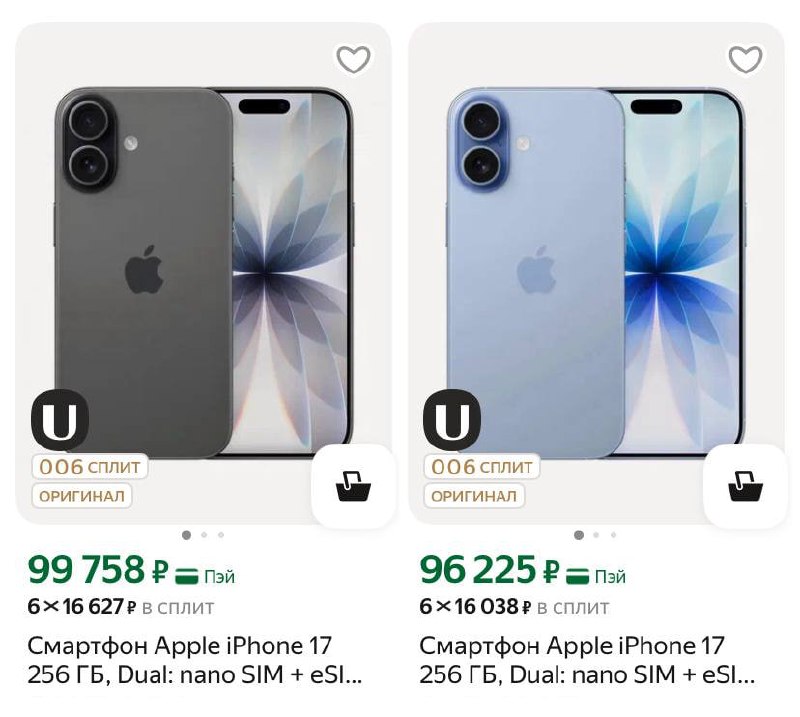This screenshot has width=800, height=717.
Task: Tap the Pay card icon beside 99 758 ₽
Action: point(186,576)
